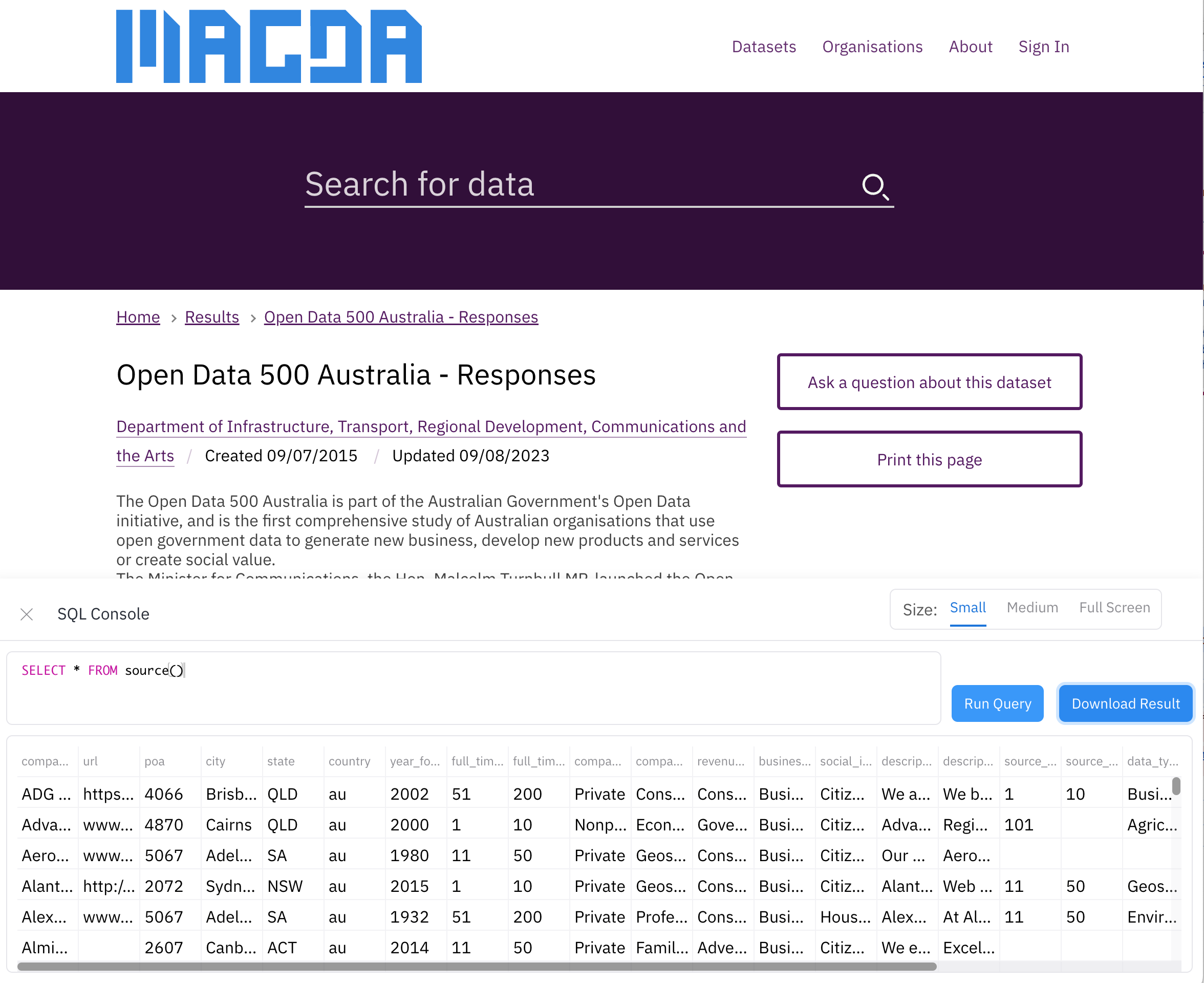Click the data_ty... column header
The image size is (1204, 983).
(1152, 762)
